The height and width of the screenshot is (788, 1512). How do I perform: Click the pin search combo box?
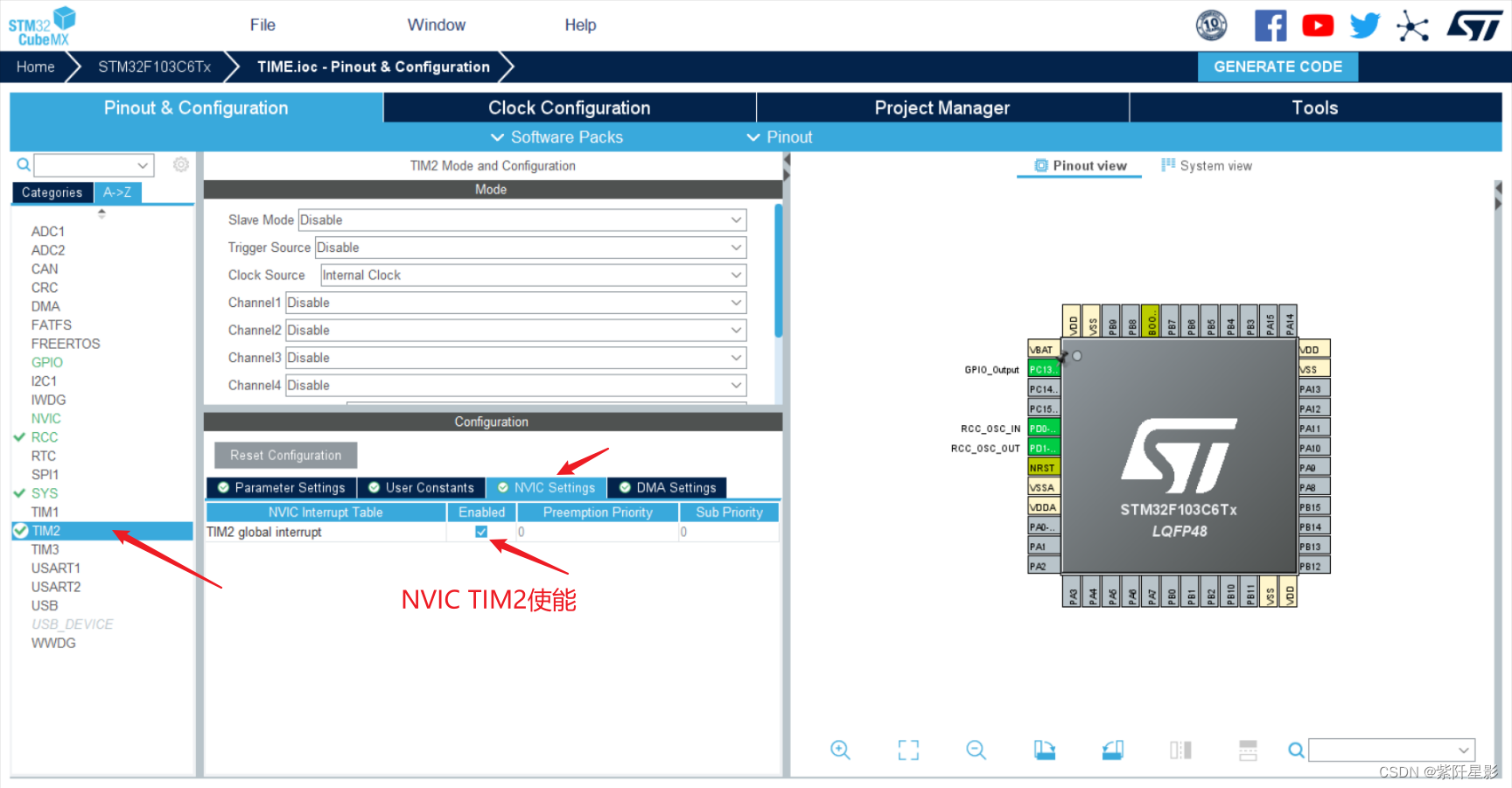pos(1391,750)
